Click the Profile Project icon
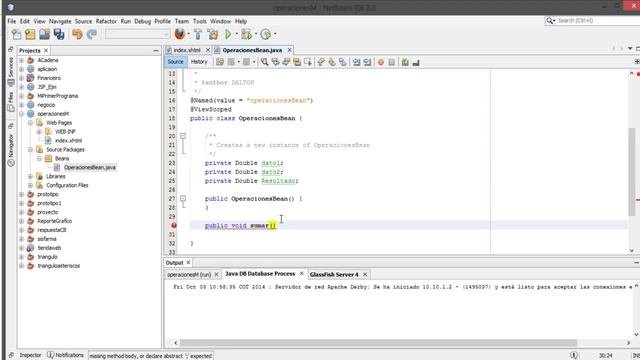The width and height of the screenshot is (640, 360). click(266, 34)
